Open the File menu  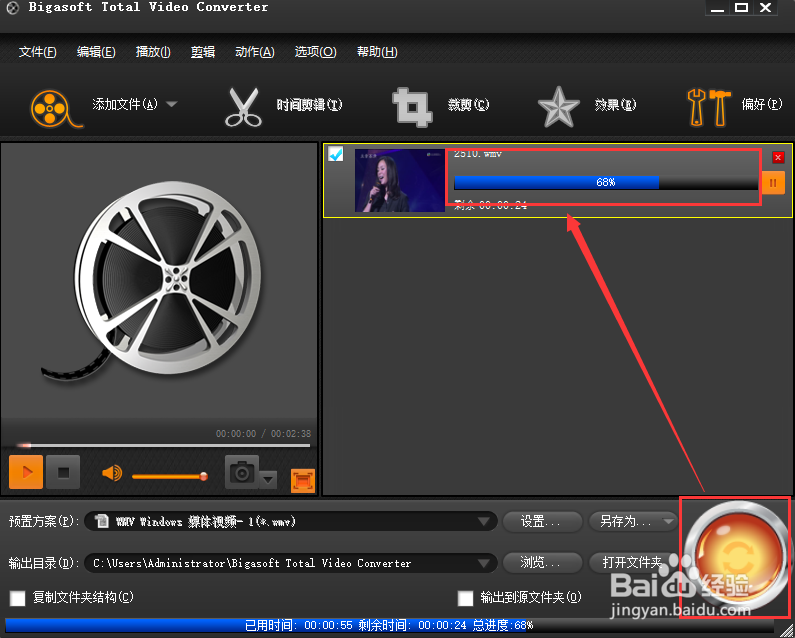(x=38, y=52)
